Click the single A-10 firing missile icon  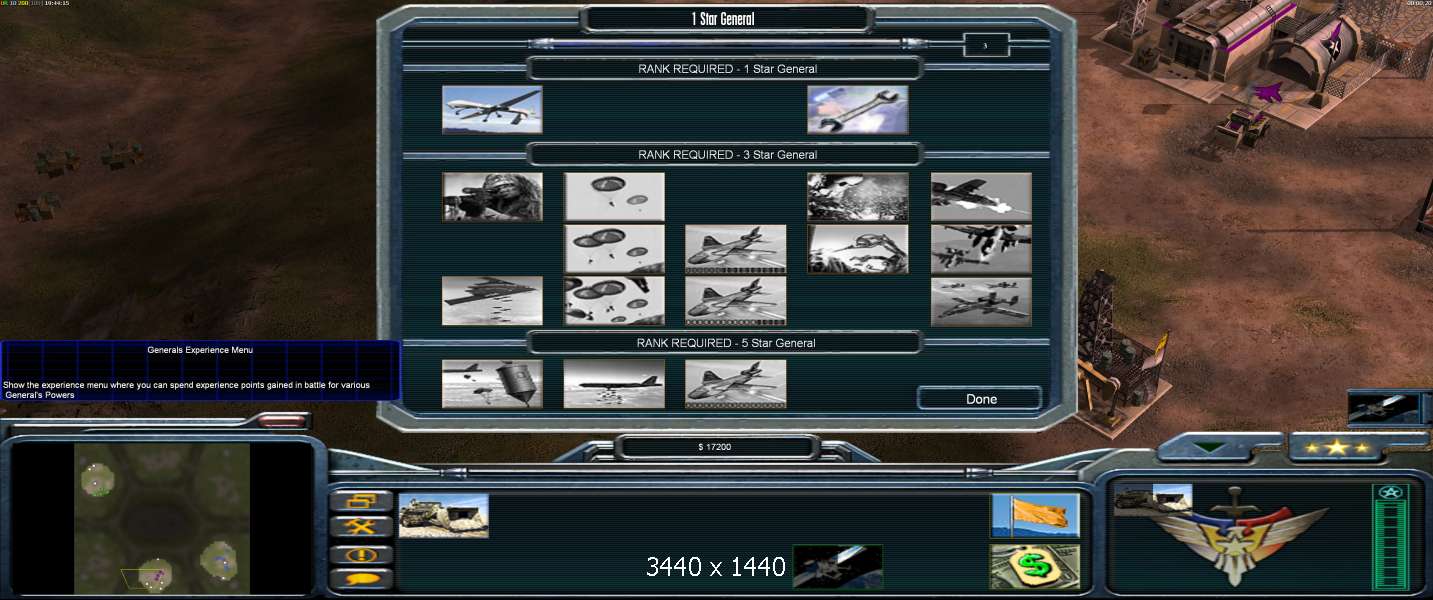[x=981, y=197]
